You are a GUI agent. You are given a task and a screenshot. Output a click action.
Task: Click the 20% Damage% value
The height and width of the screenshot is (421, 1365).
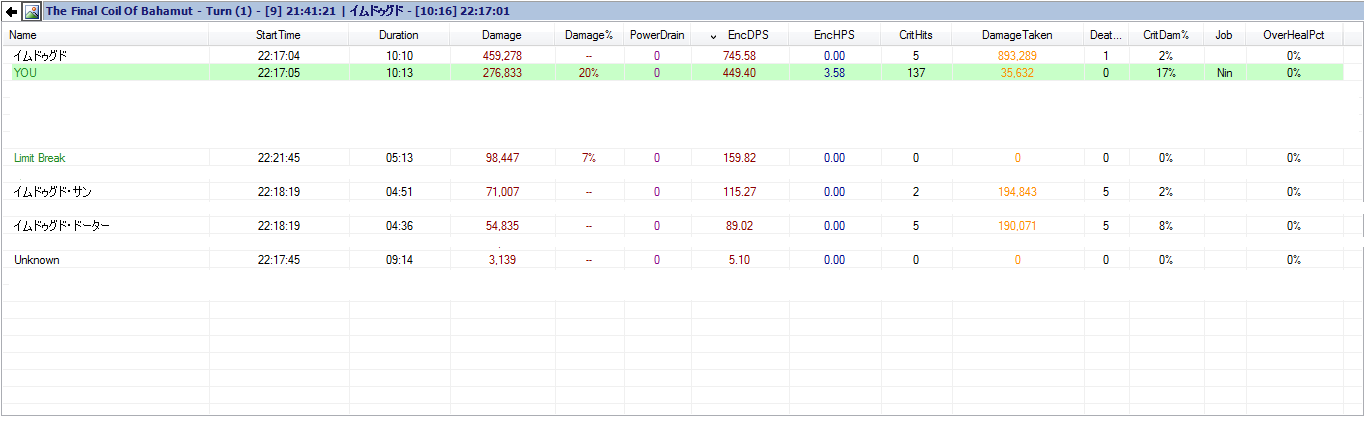(x=588, y=73)
